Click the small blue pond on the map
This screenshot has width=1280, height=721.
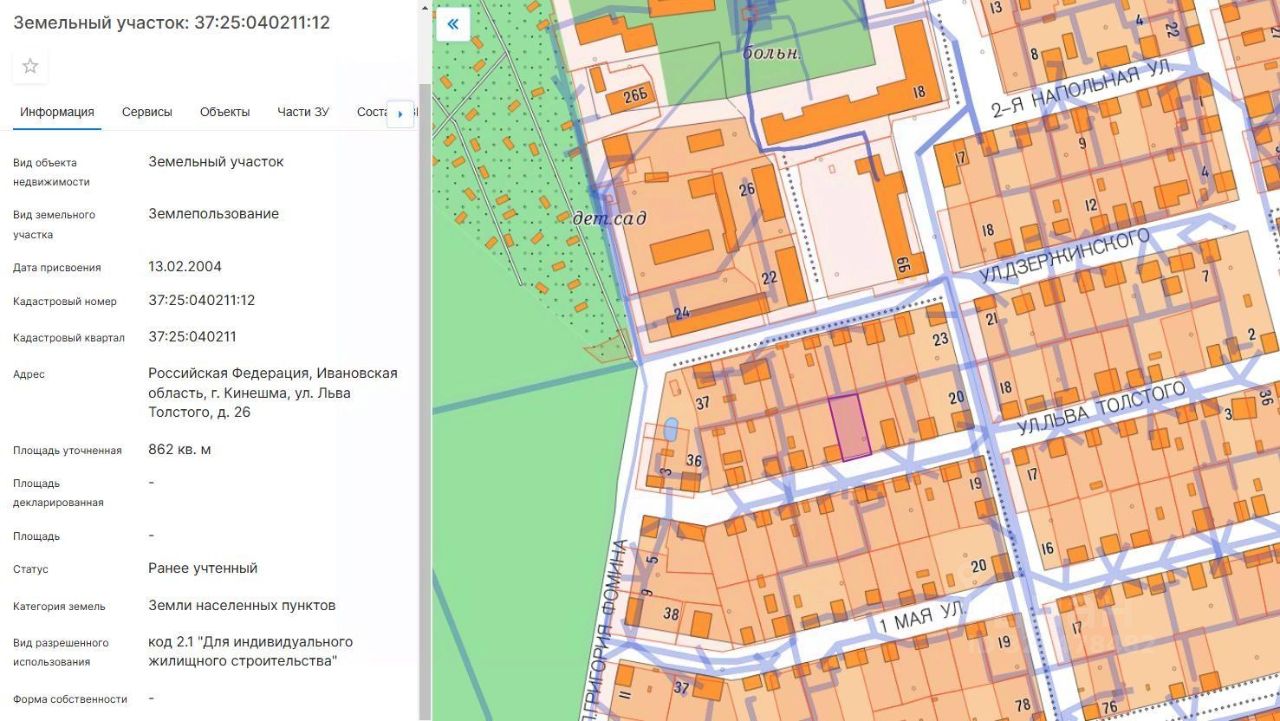coord(671,429)
